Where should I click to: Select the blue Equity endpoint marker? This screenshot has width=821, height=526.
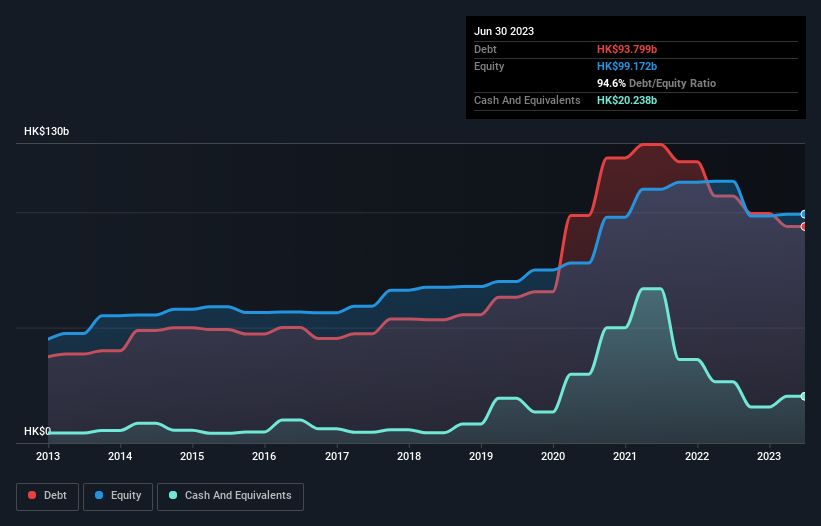tap(804, 214)
